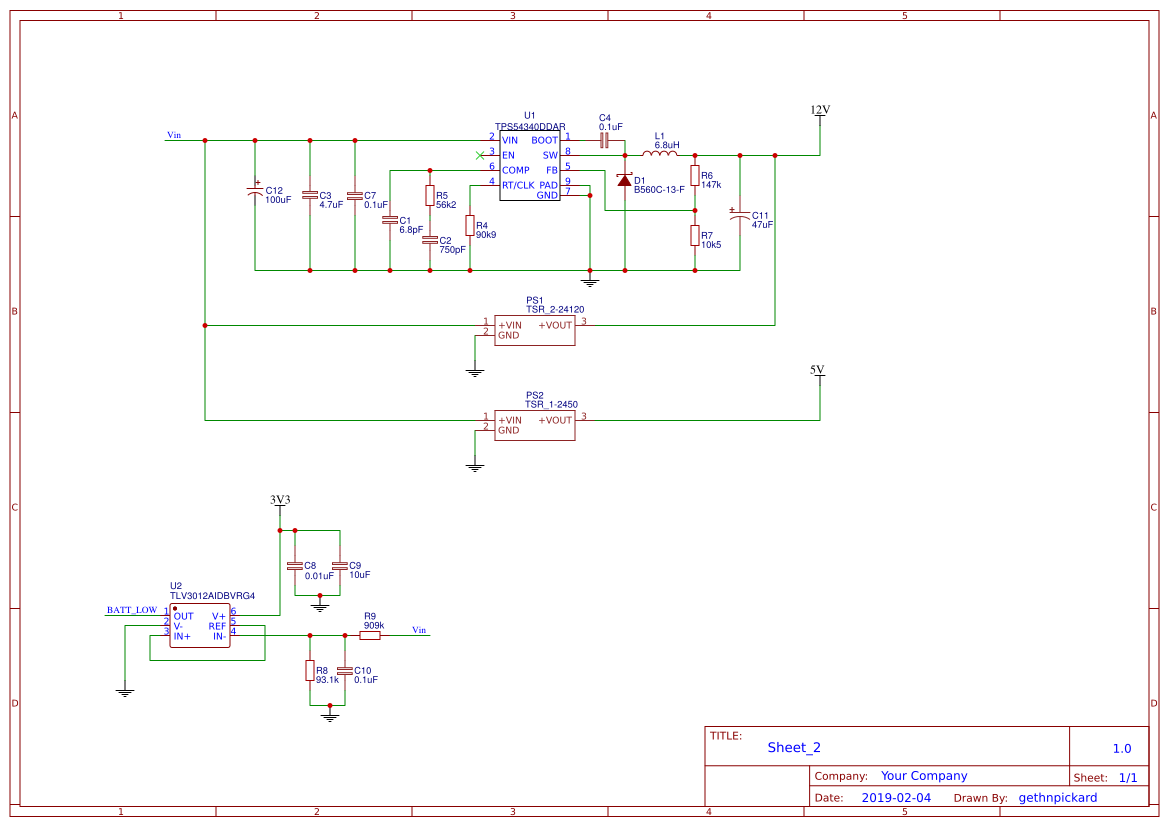The height and width of the screenshot is (827, 1169).
Task: Select the 3V3 power flag
Action: point(280,500)
